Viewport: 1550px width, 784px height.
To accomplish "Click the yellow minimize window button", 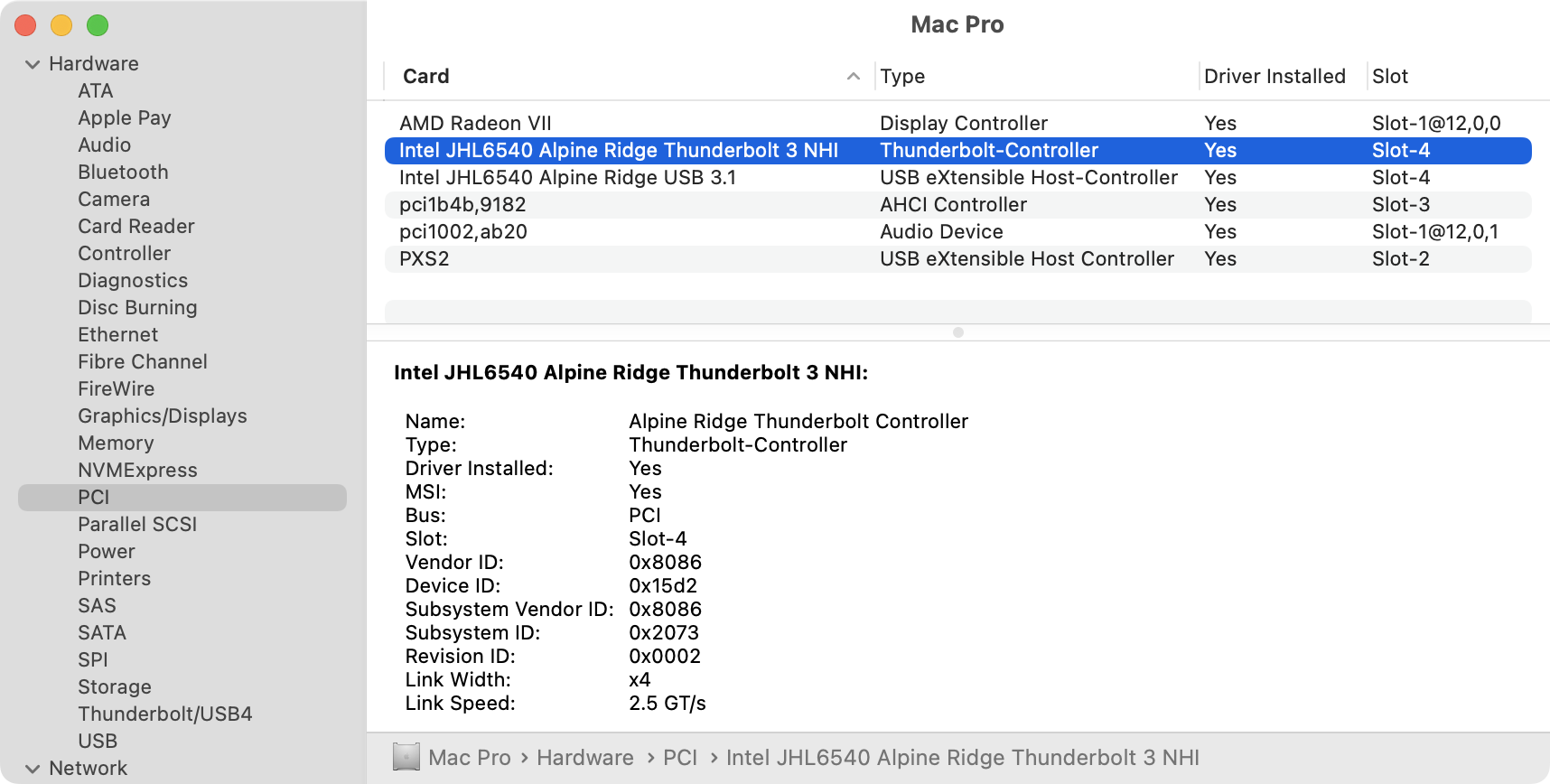I will point(61,25).
